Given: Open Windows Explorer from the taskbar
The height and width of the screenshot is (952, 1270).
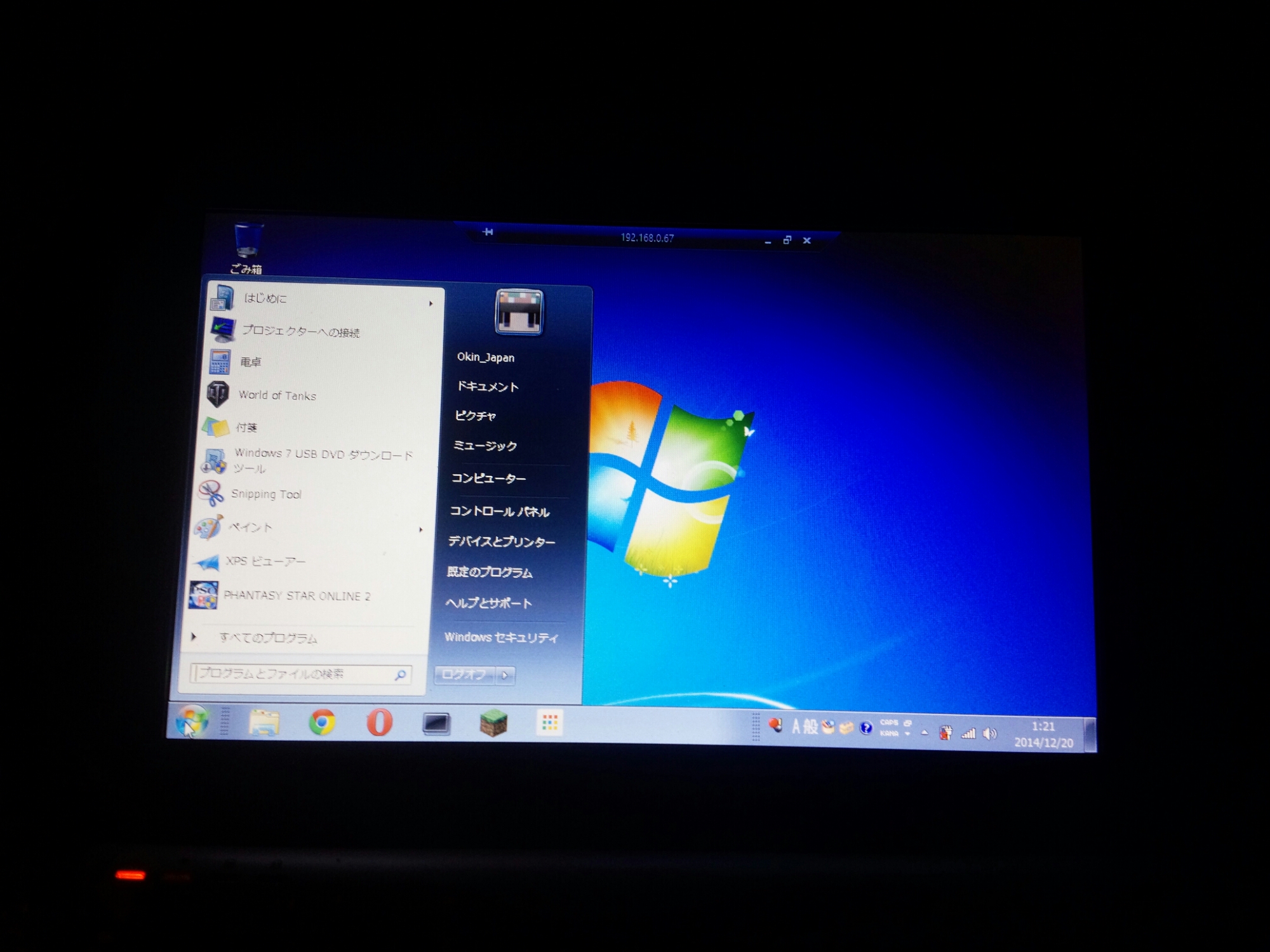Looking at the screenshot, I should (x=264, y=723).
